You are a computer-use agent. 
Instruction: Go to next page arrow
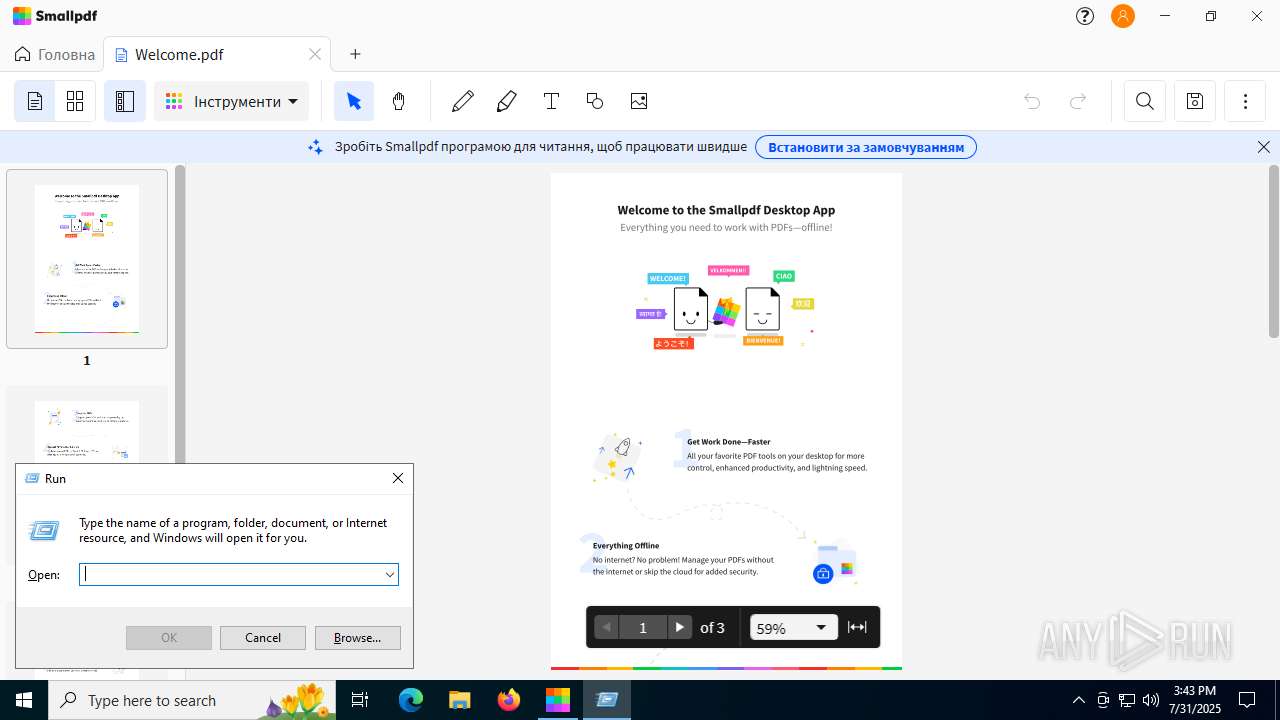[x=679, y=627]
